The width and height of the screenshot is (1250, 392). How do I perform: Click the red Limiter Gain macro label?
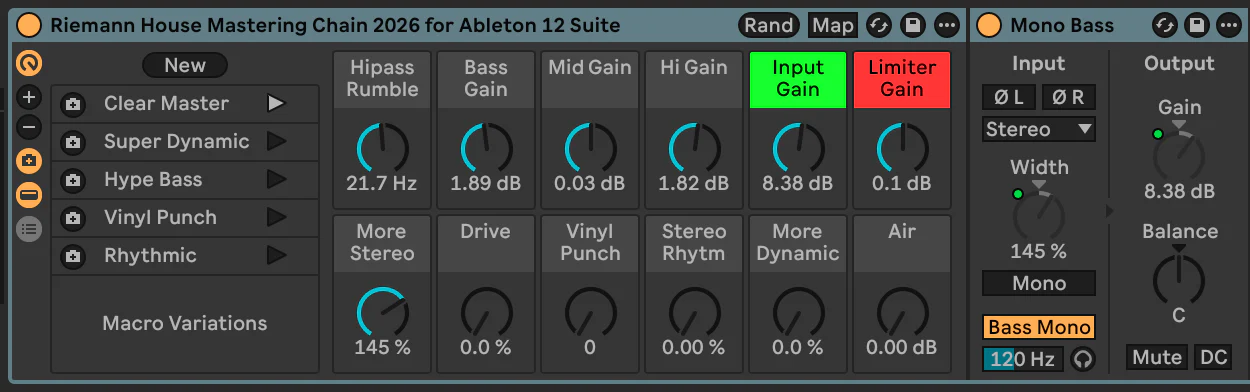902,79
